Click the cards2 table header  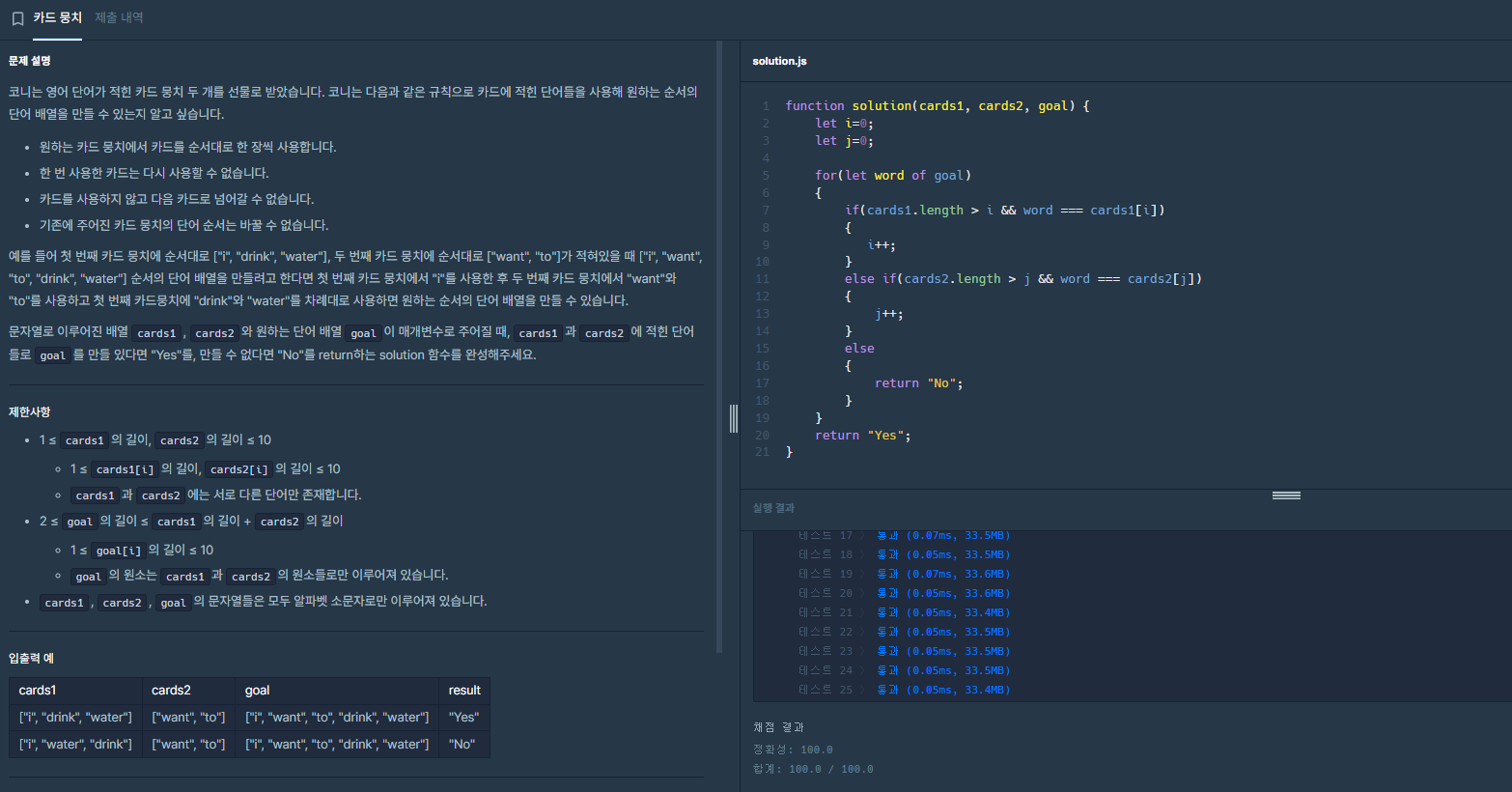[188, 691]
